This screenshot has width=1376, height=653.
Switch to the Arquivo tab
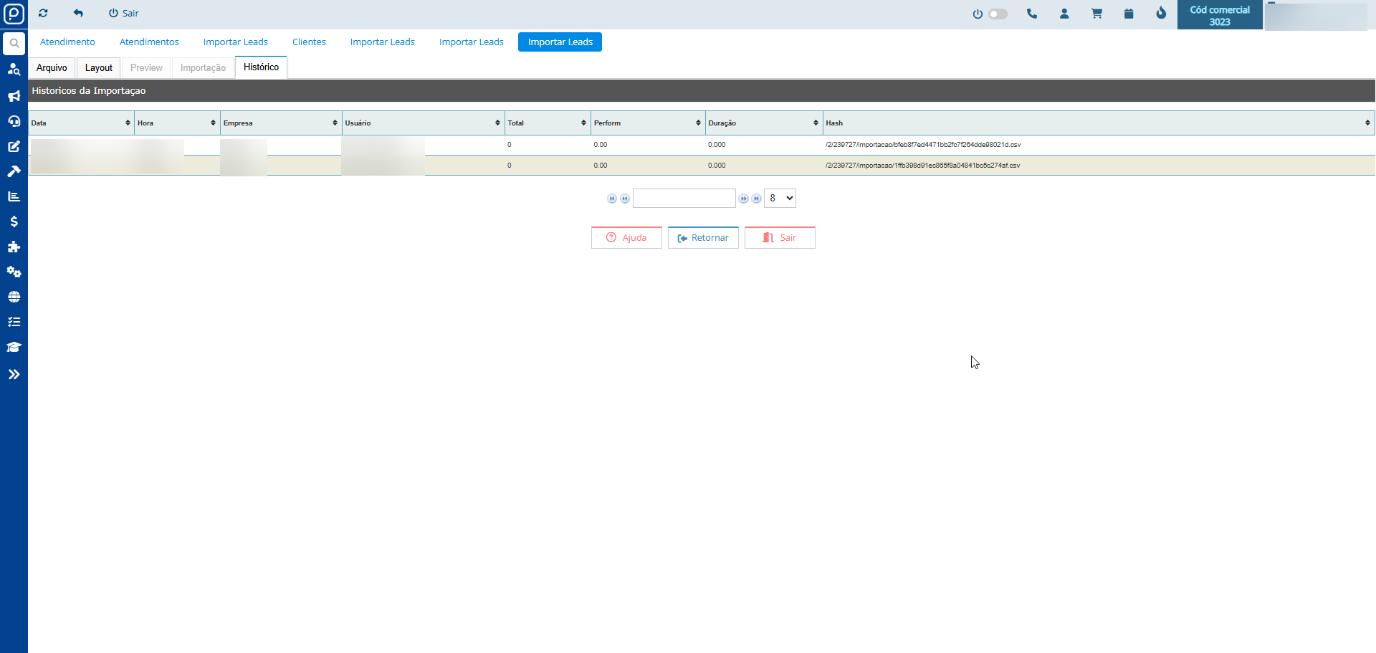point(52,67)
